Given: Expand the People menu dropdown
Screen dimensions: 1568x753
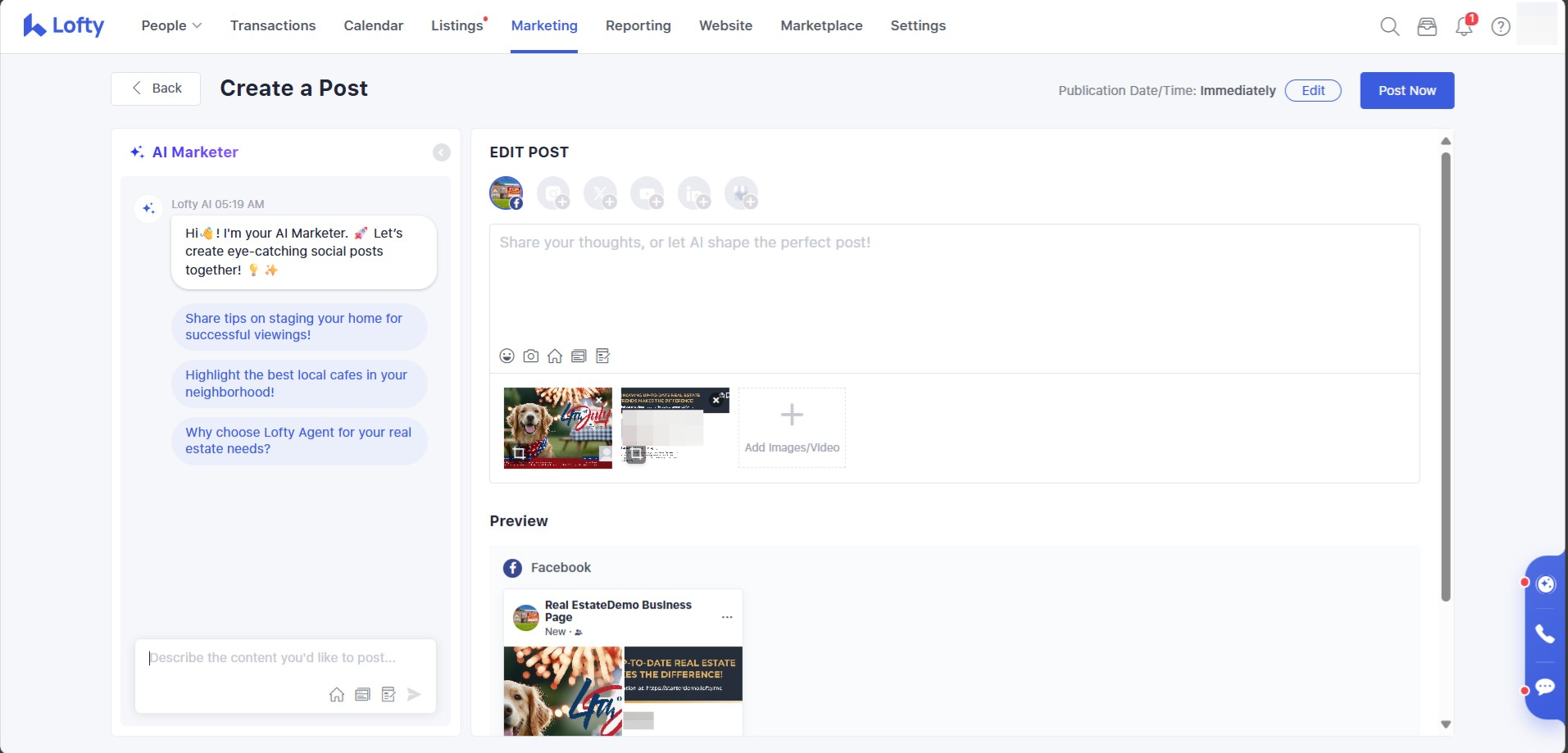Looking at the screenshot, I should tap(171, 25).
